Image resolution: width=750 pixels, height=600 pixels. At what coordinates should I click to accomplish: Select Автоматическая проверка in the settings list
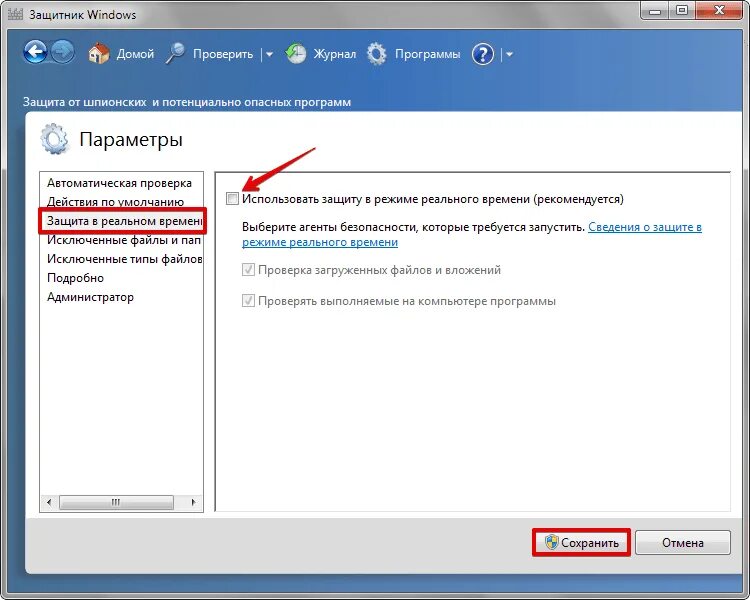pyautogui.click(x=119, y=183)
